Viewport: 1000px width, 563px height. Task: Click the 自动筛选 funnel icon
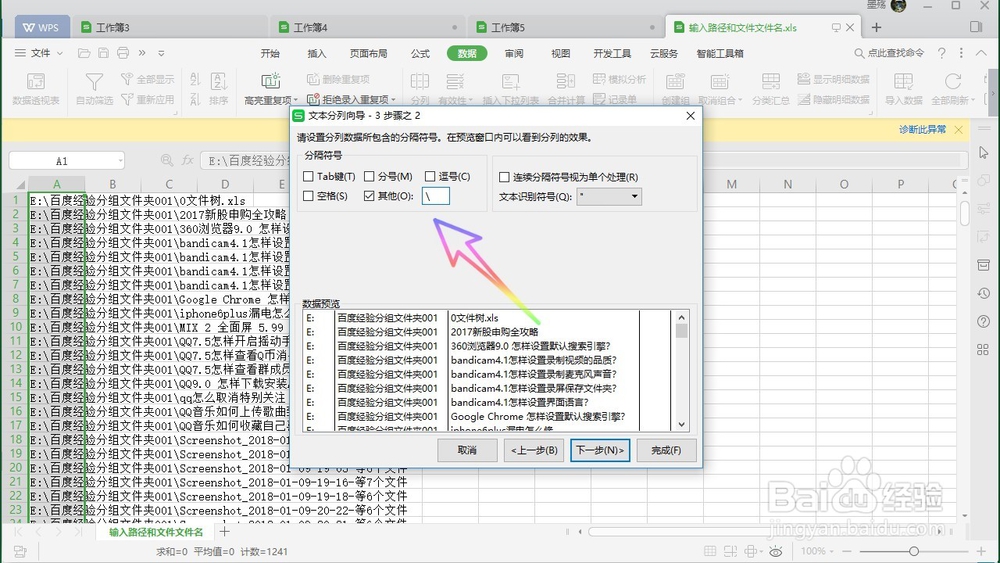tap(94, 82)
